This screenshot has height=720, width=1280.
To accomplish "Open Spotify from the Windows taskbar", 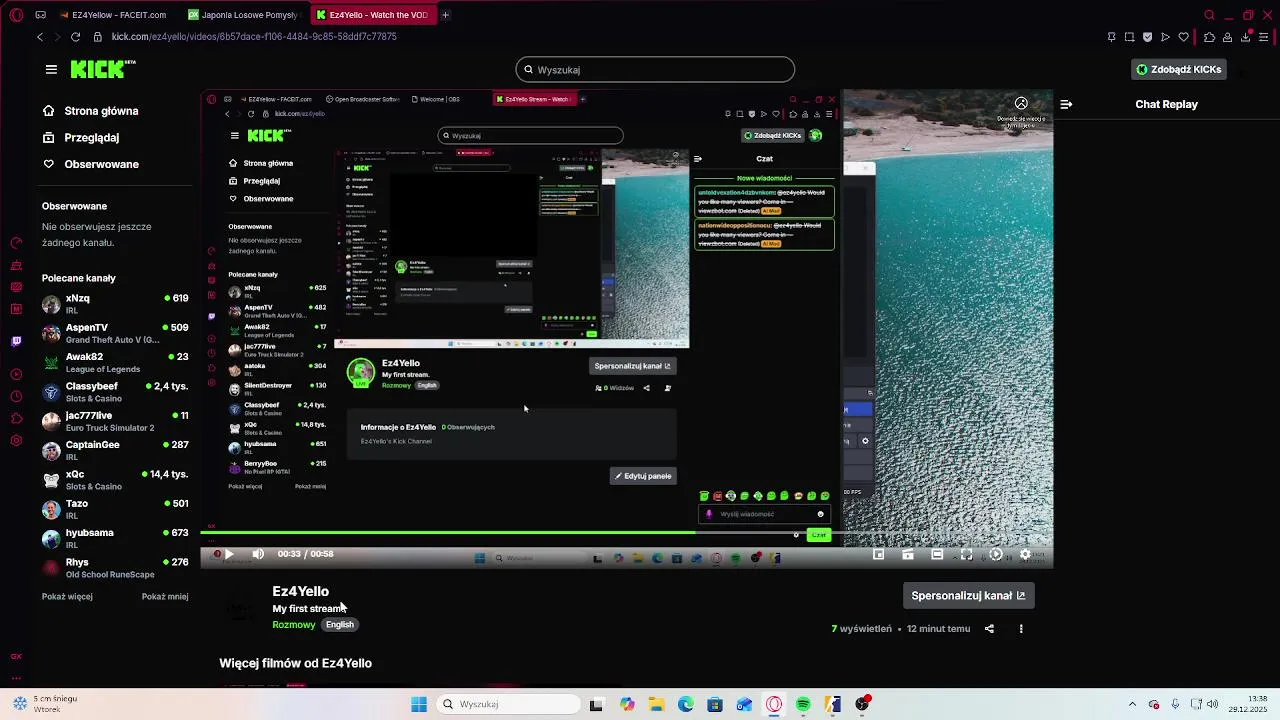I will (x=803, y=704).
